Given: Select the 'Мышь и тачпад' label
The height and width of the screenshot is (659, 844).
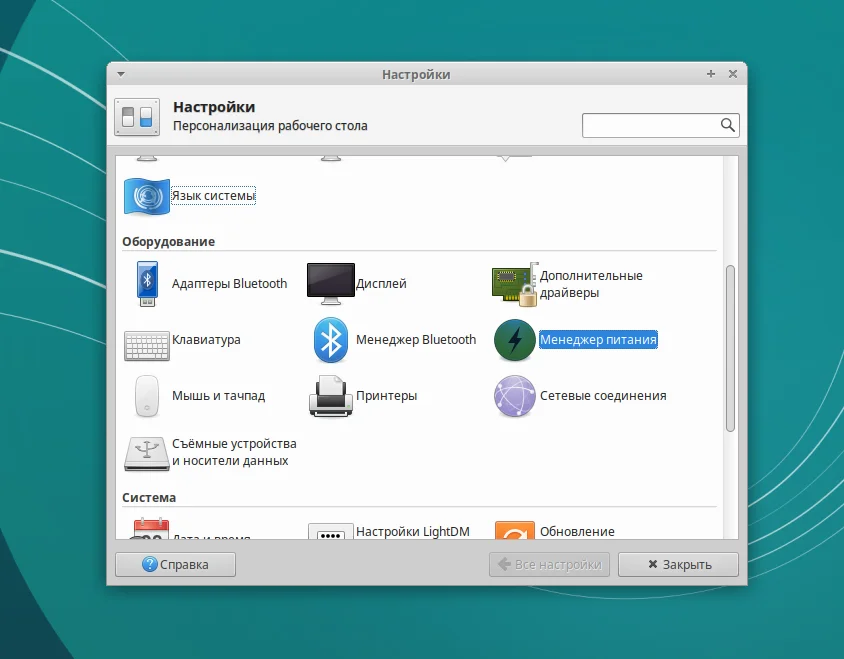Looking at the screenshot, I should [x=219, y=396].
